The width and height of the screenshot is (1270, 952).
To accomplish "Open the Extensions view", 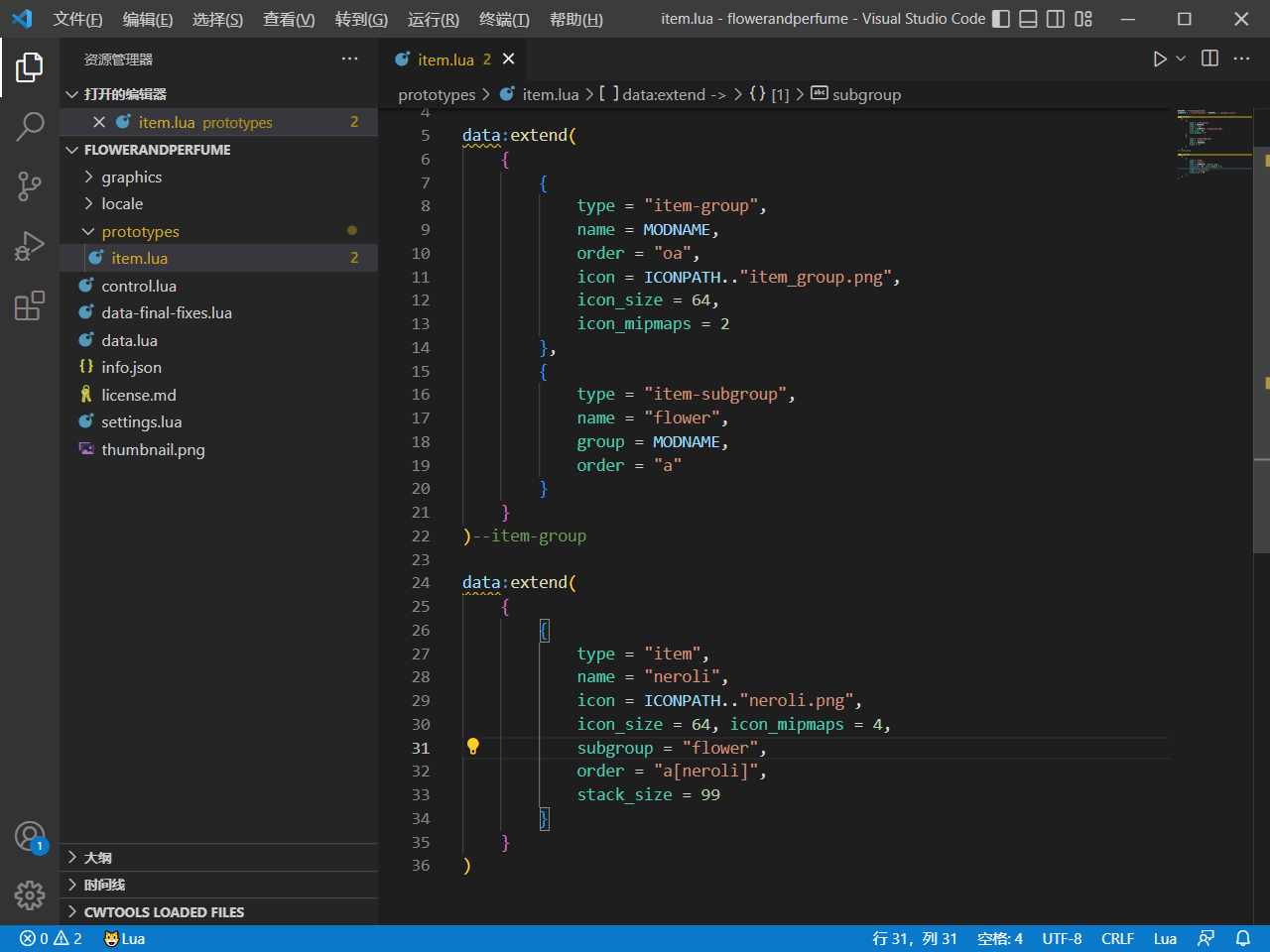I will [x=30, y=305].
